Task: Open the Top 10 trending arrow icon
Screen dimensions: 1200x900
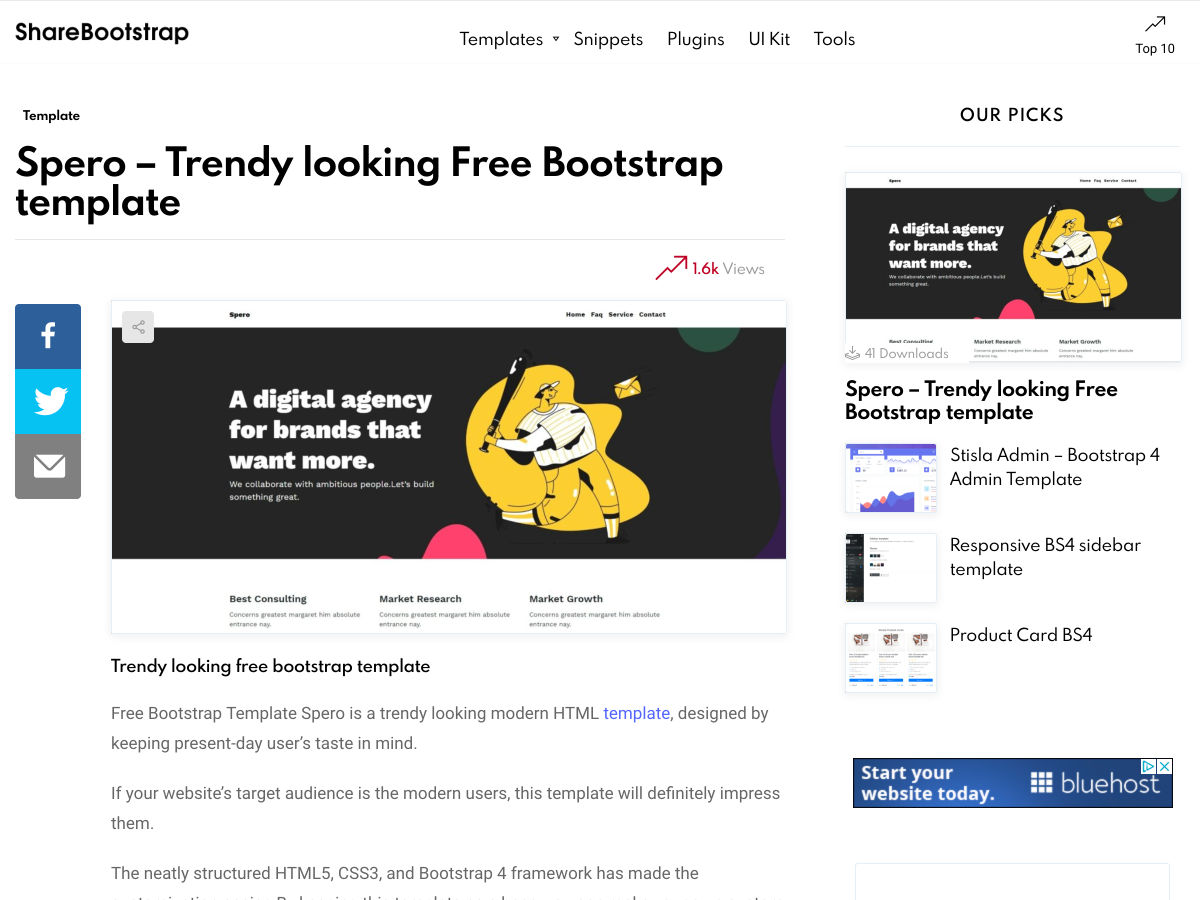Action: click(1155, 24)
